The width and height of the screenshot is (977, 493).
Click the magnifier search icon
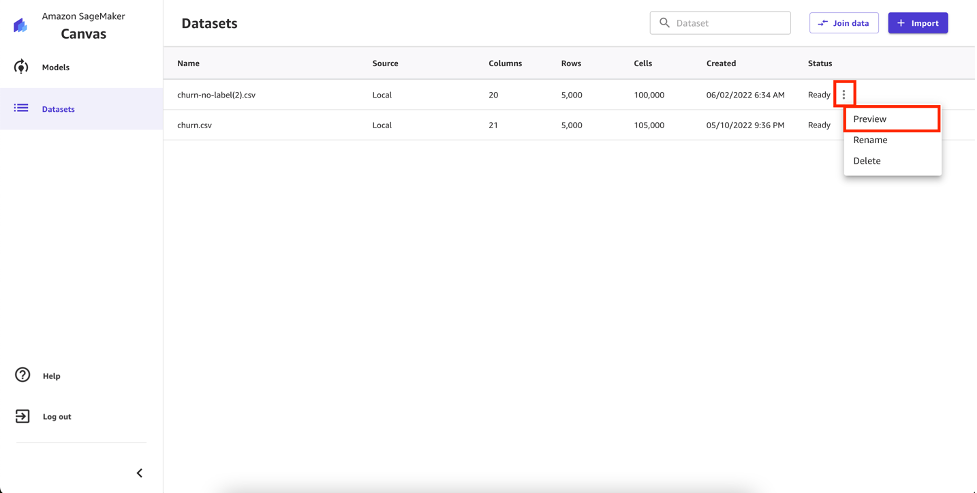coord(664,23)
